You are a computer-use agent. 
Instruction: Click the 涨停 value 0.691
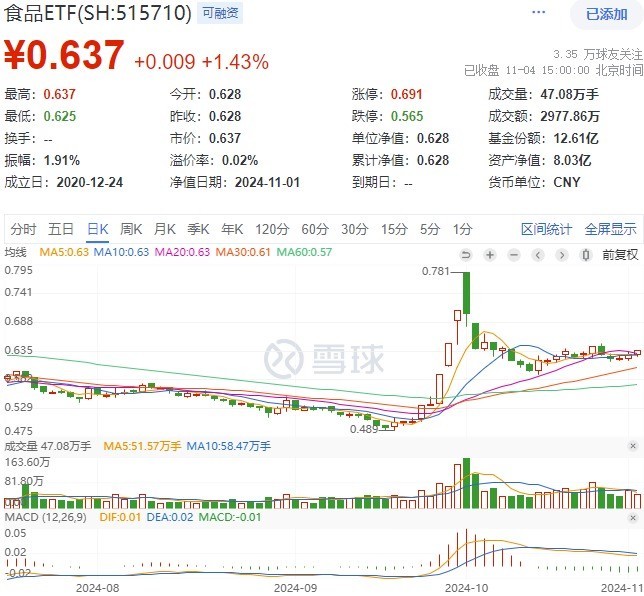[406, 94]
